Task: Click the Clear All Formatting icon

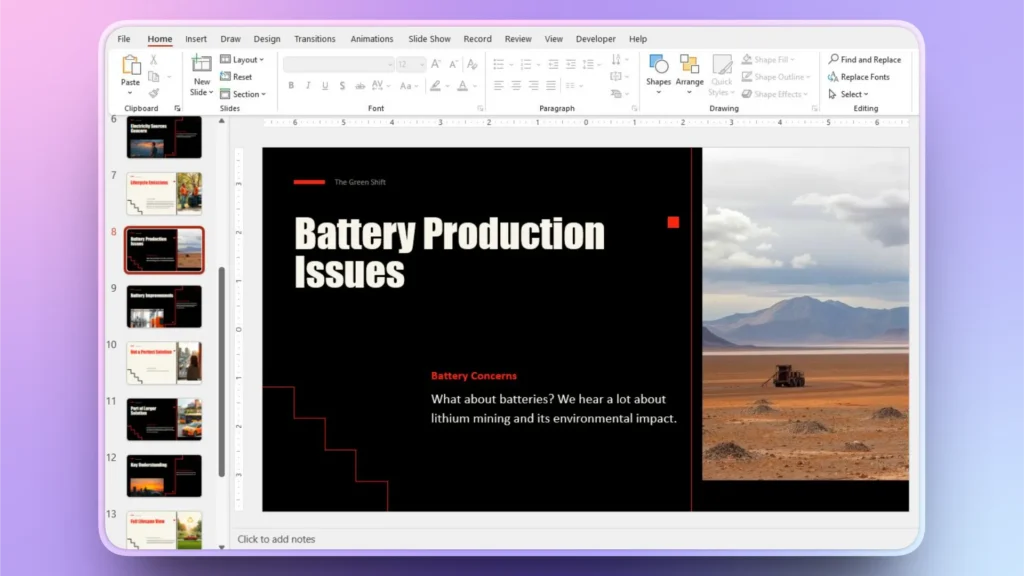Action: point(470,64)
